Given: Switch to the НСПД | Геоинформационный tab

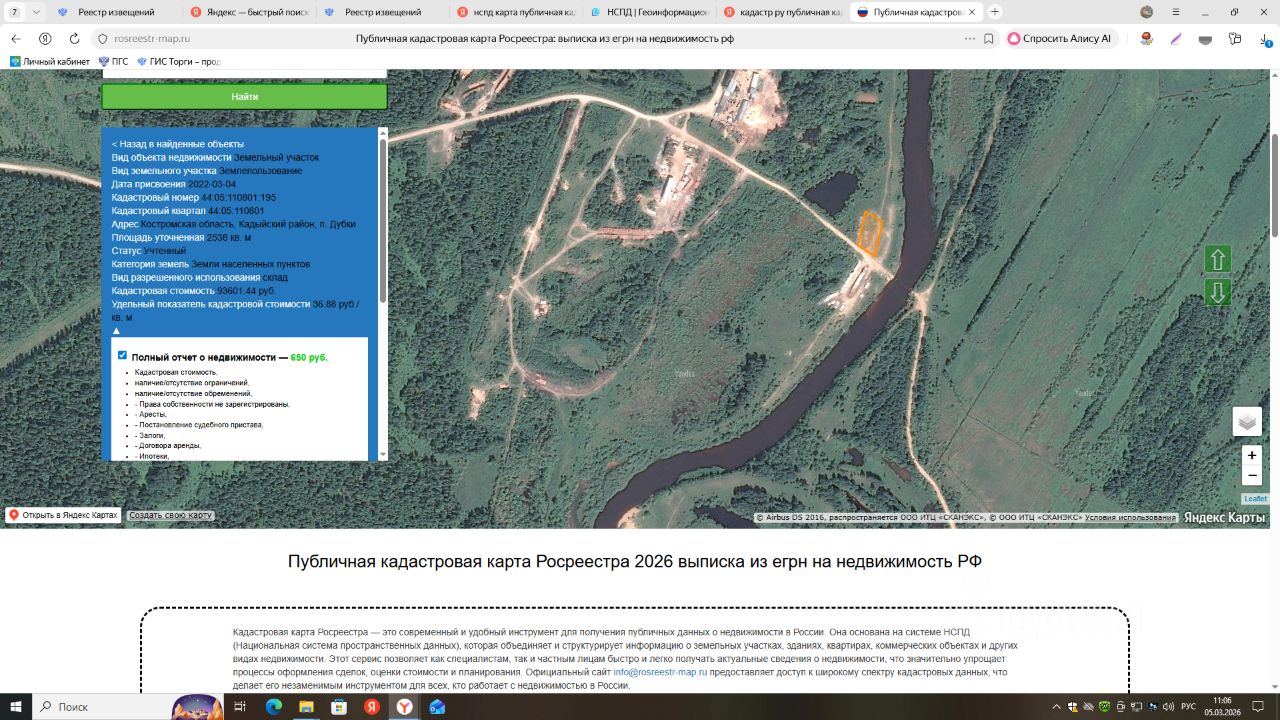Looking at the screenshot, I should tap(648, 12).
